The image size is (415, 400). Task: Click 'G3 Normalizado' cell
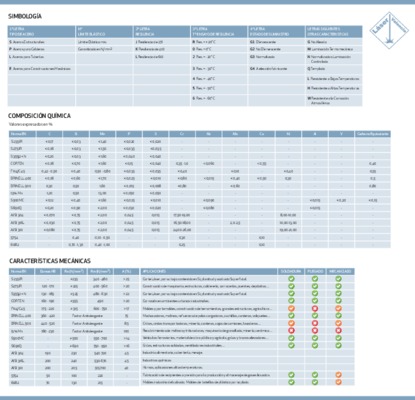(x=276, y=59)
